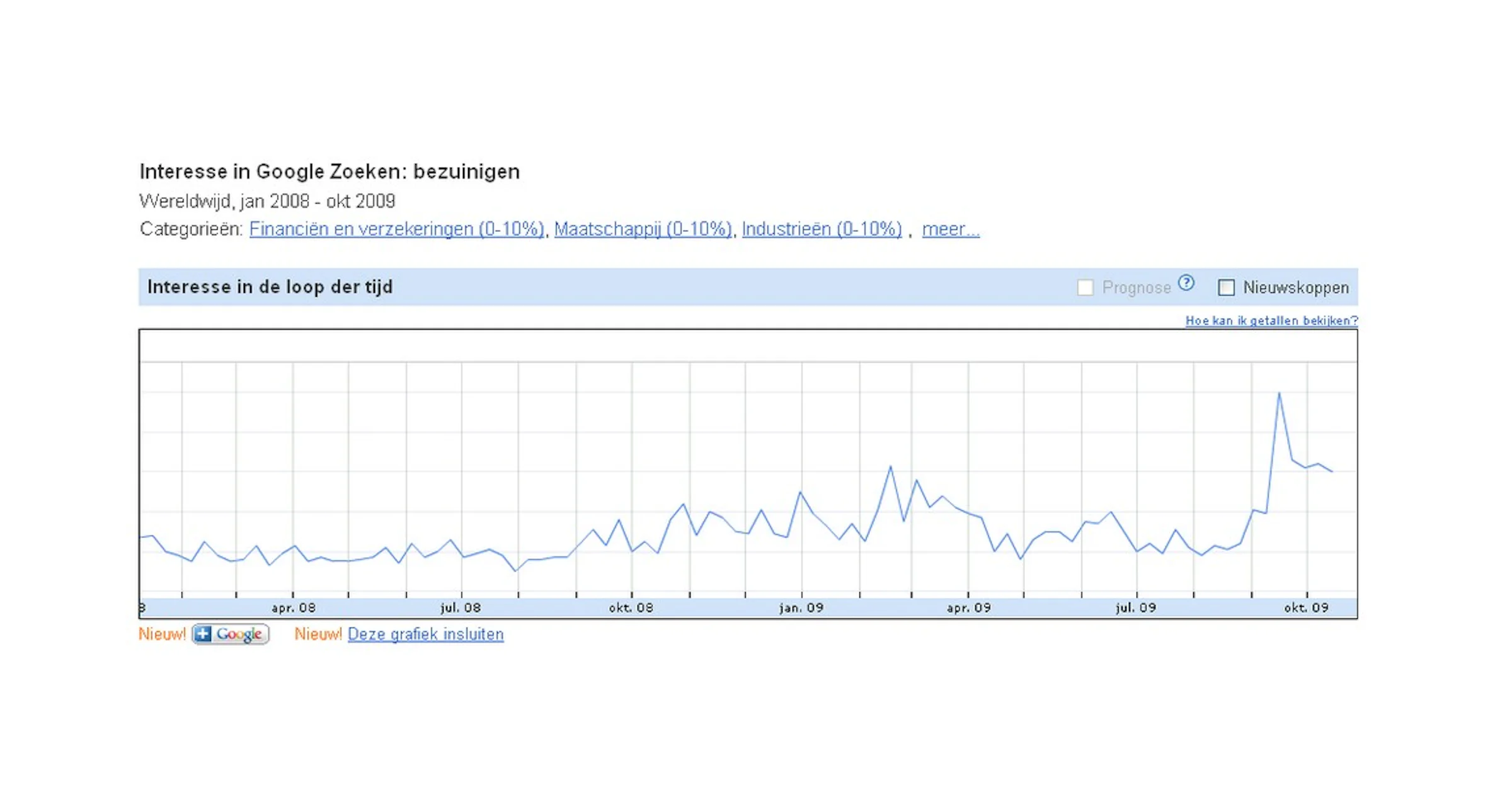Open Financiën en verzekeringen (0-10%) category

(396, 229)
